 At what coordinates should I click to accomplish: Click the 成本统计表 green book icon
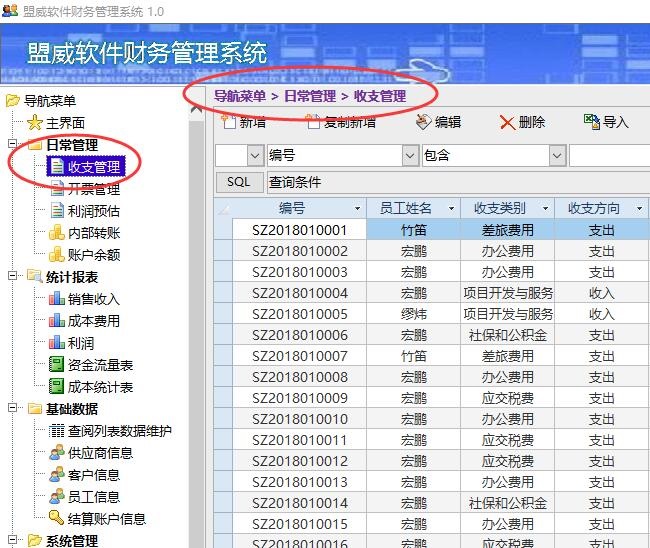click(x=56, y=387)
